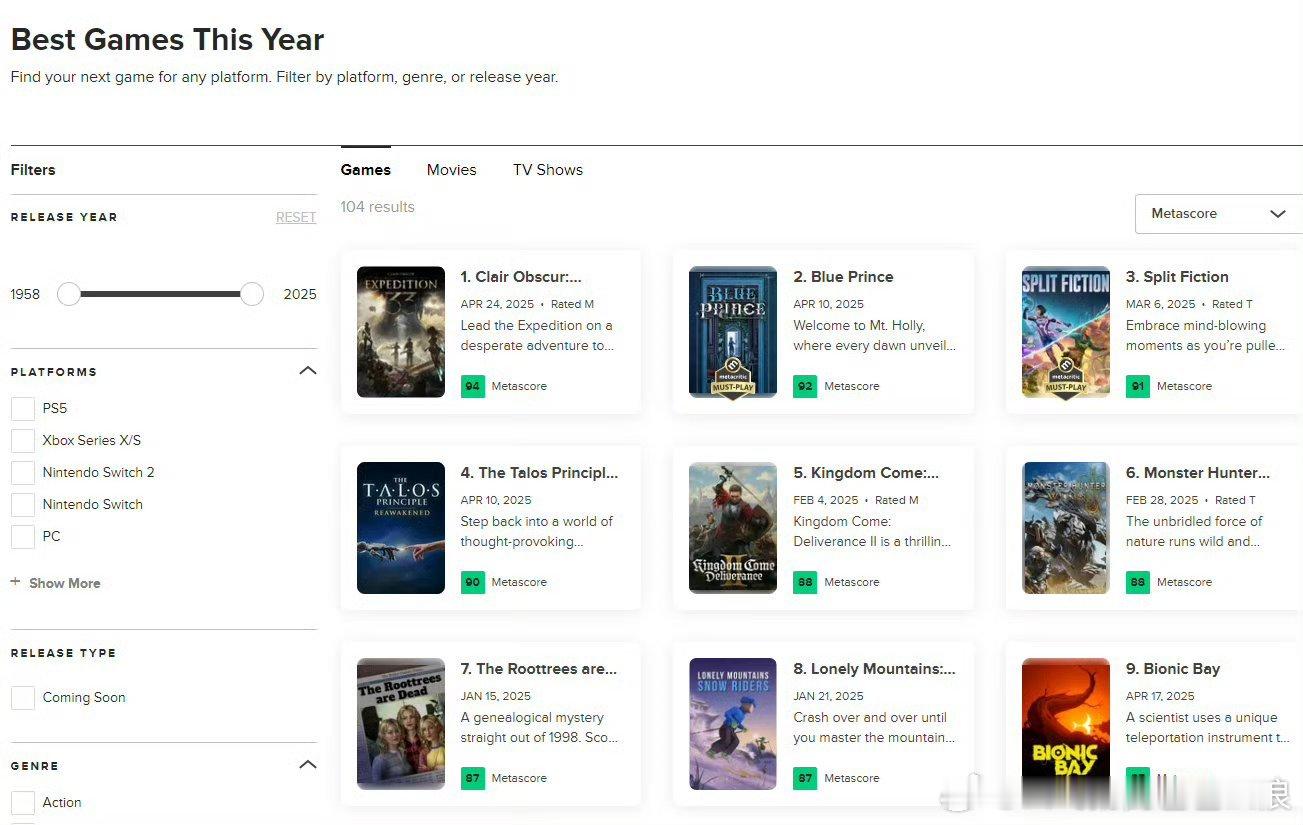The image size is (1303, 825).
Task: Click the 94 Metascore badge for Clair Obscur
Action: 473,386
